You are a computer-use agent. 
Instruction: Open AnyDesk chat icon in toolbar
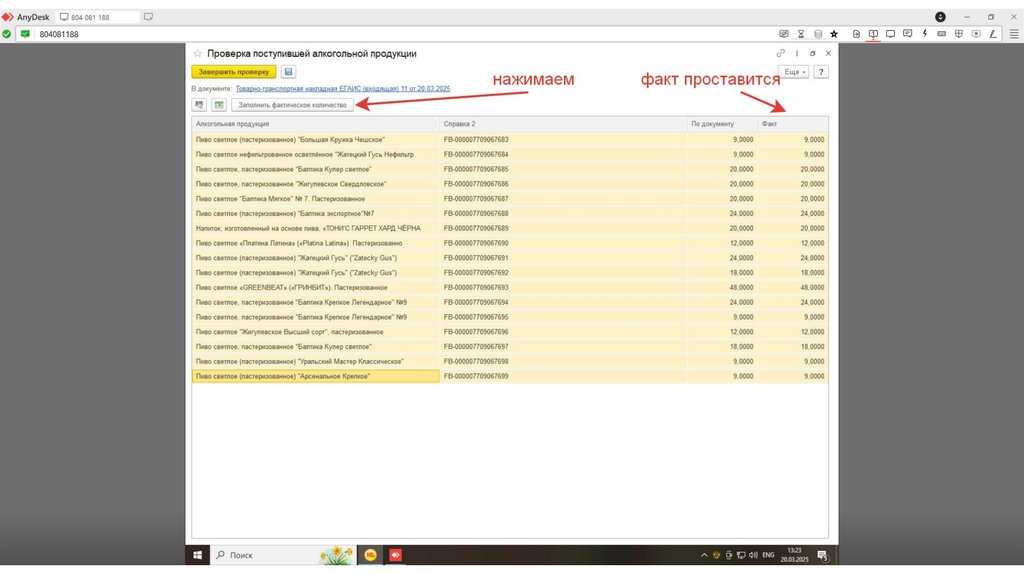tap(907, 34)
